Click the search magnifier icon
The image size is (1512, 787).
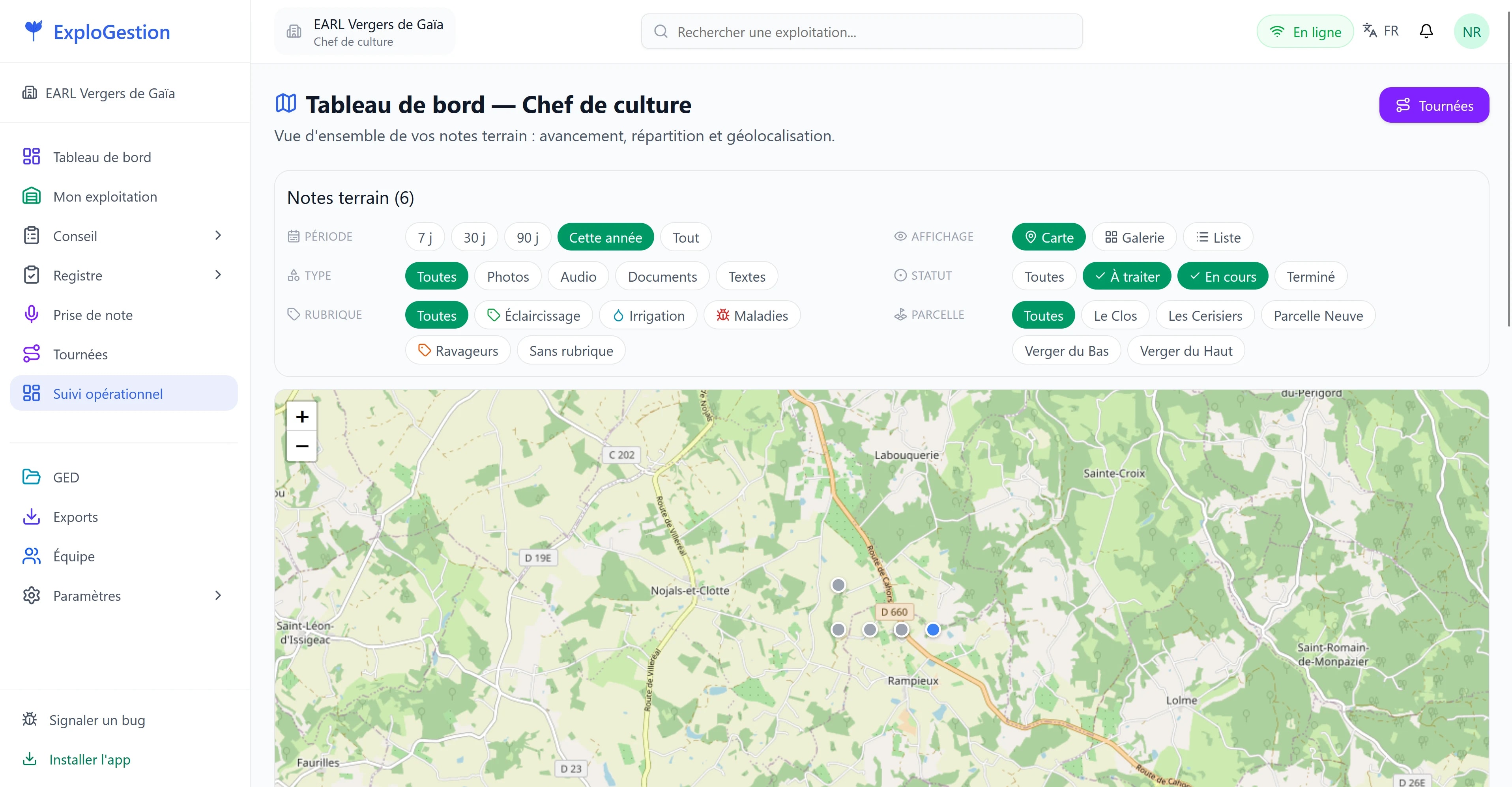[x=661, y=31]
